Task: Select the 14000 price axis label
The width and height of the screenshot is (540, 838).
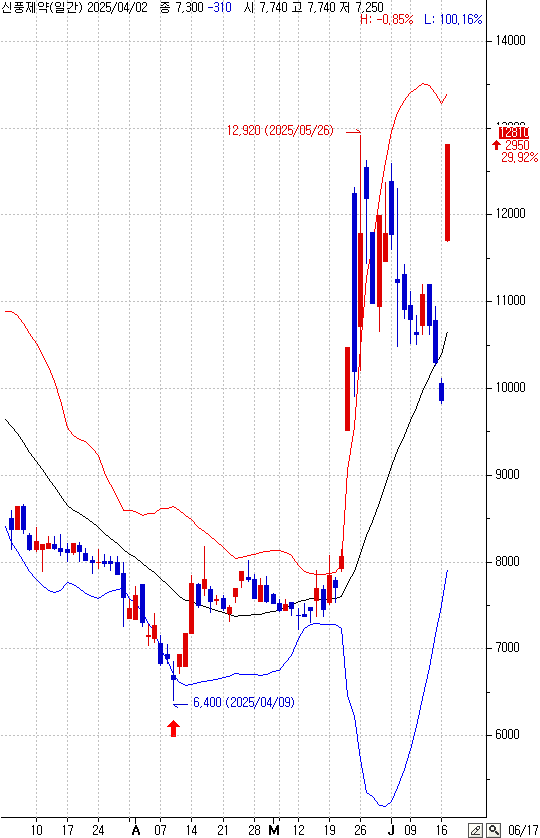Action: (x=511, y=41)
